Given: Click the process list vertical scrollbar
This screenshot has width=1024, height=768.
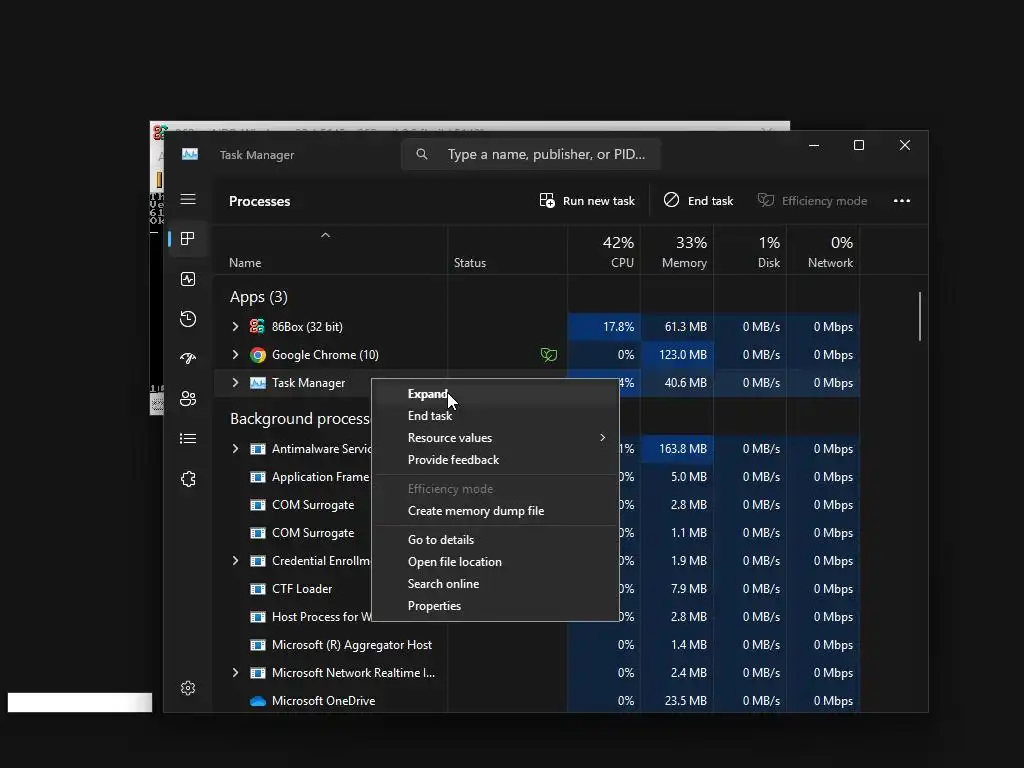Looking at the screenshot, I should click(x=920, y=316).
